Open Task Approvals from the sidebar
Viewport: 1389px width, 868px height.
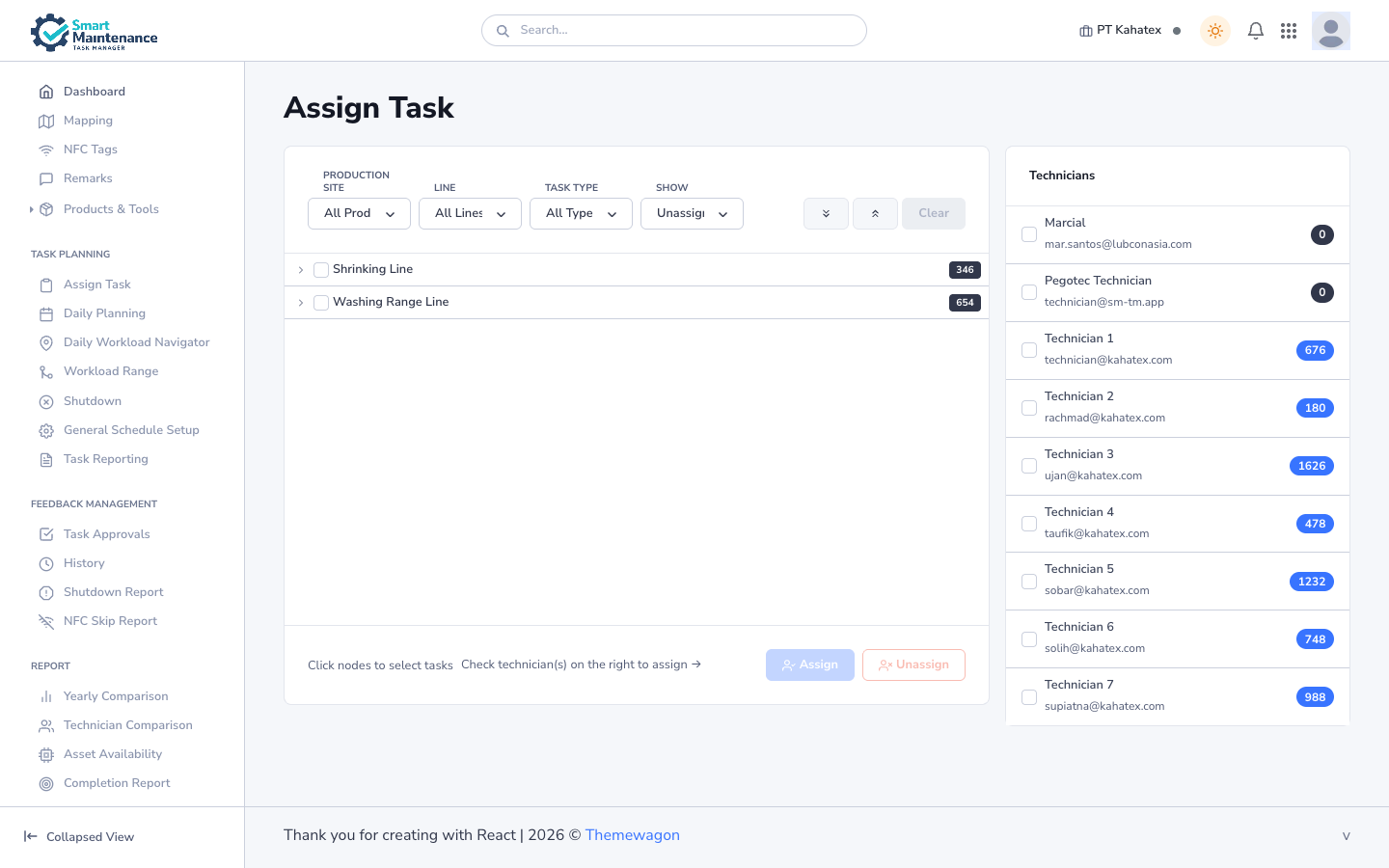tap(106, 534)
